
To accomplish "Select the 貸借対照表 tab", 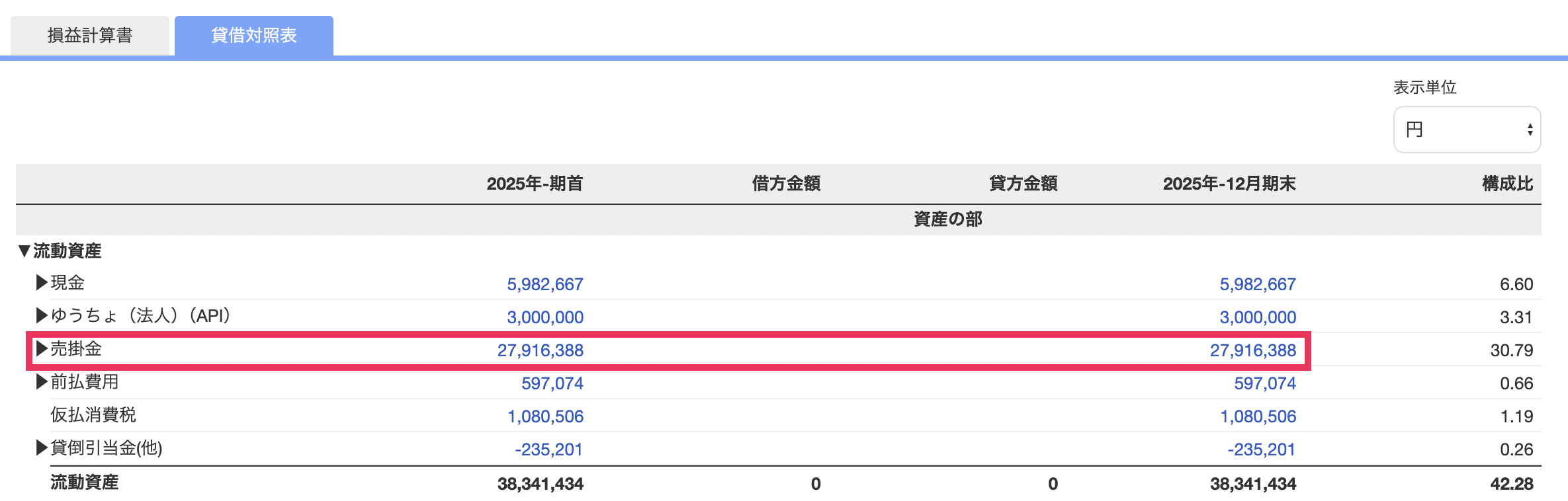I will pos(254,36).
